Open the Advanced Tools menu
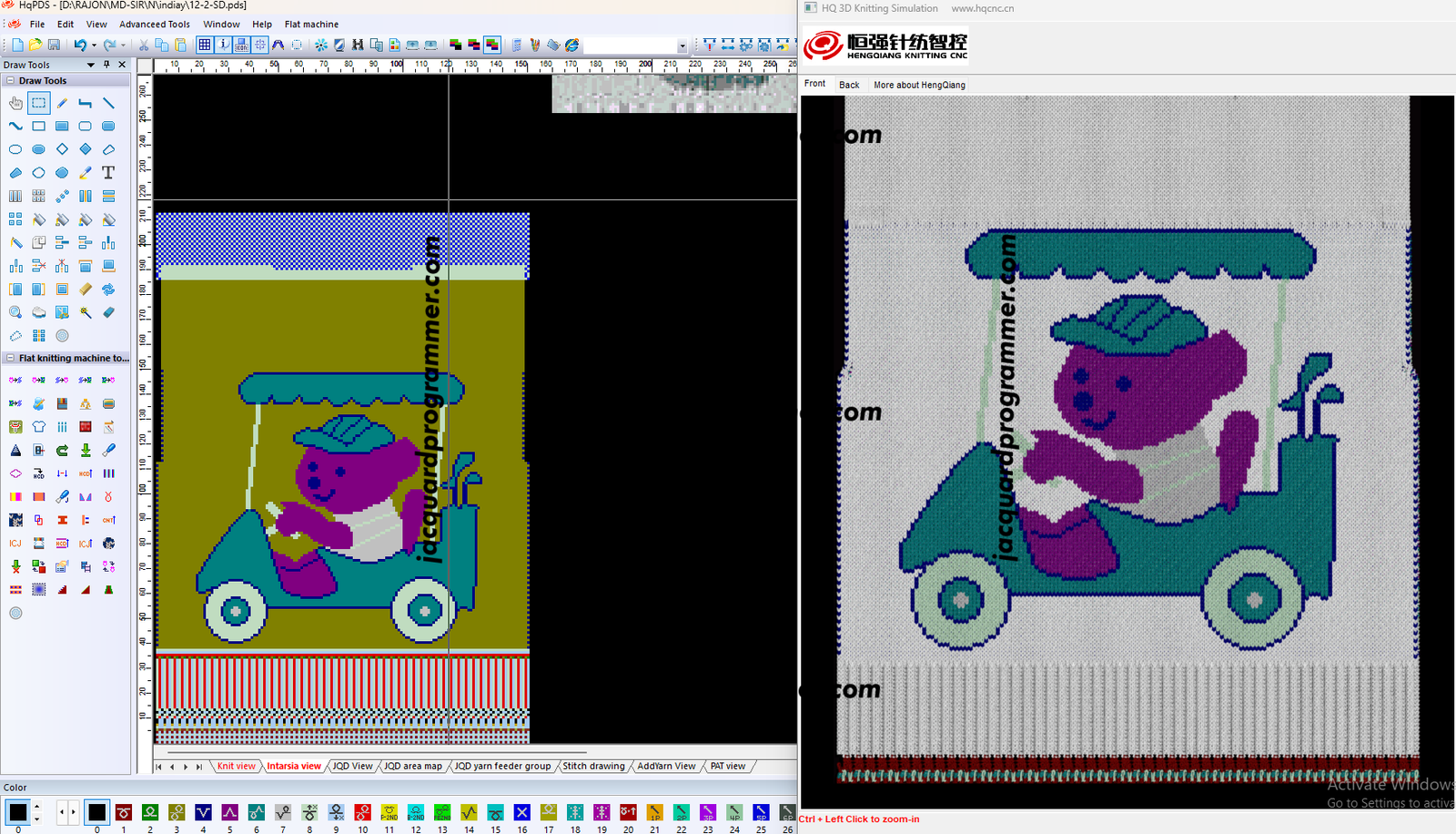 click(154, 25)
